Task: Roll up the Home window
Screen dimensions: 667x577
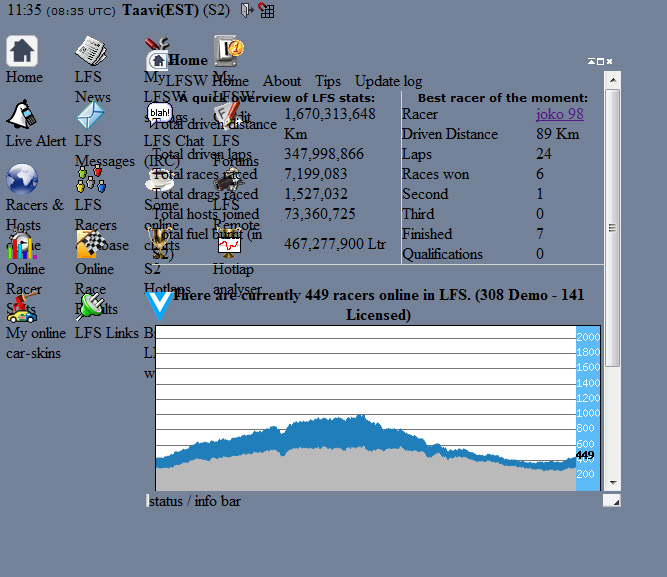Action: tap(591, 61)
